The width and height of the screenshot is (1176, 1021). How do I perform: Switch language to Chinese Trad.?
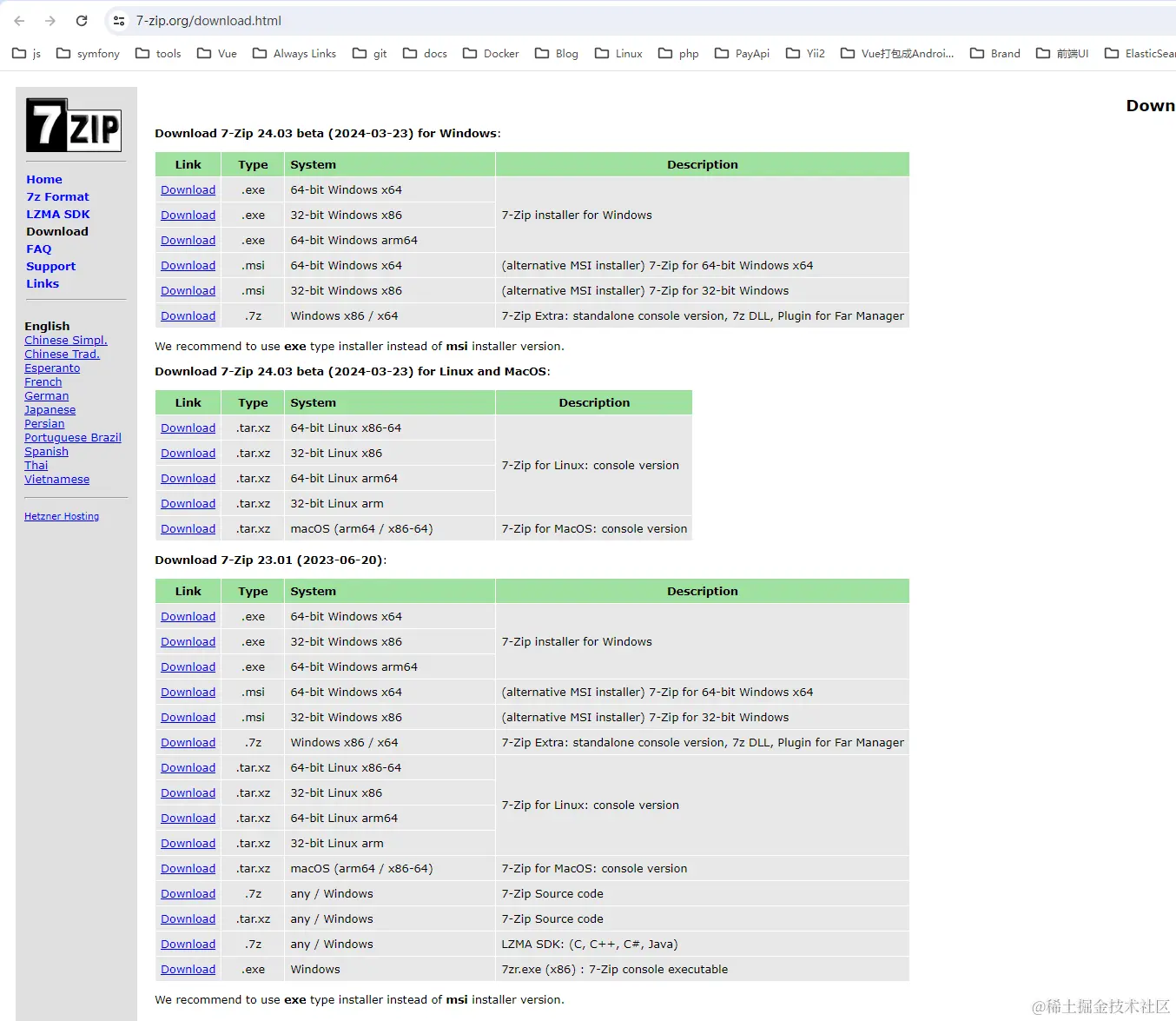point(62,355)
